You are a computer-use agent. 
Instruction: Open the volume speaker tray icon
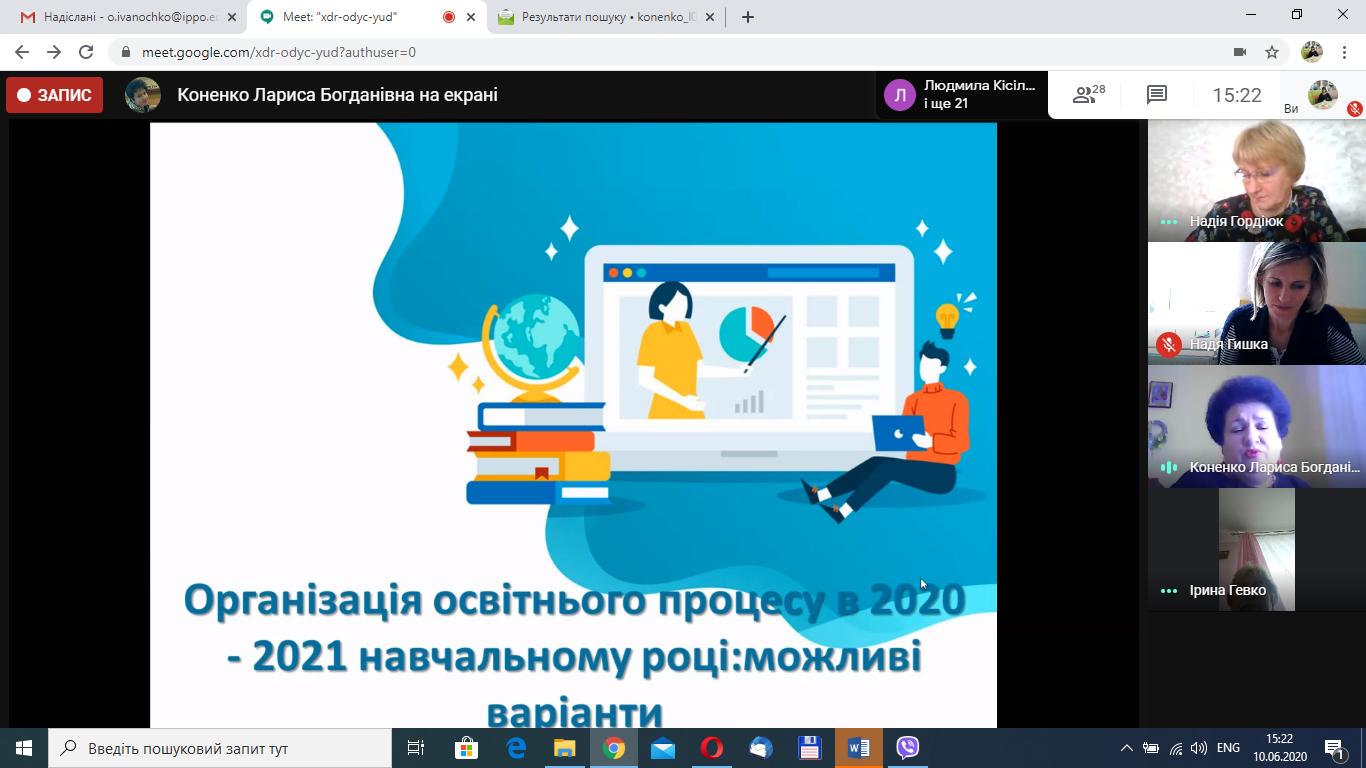coord(1199,748)
